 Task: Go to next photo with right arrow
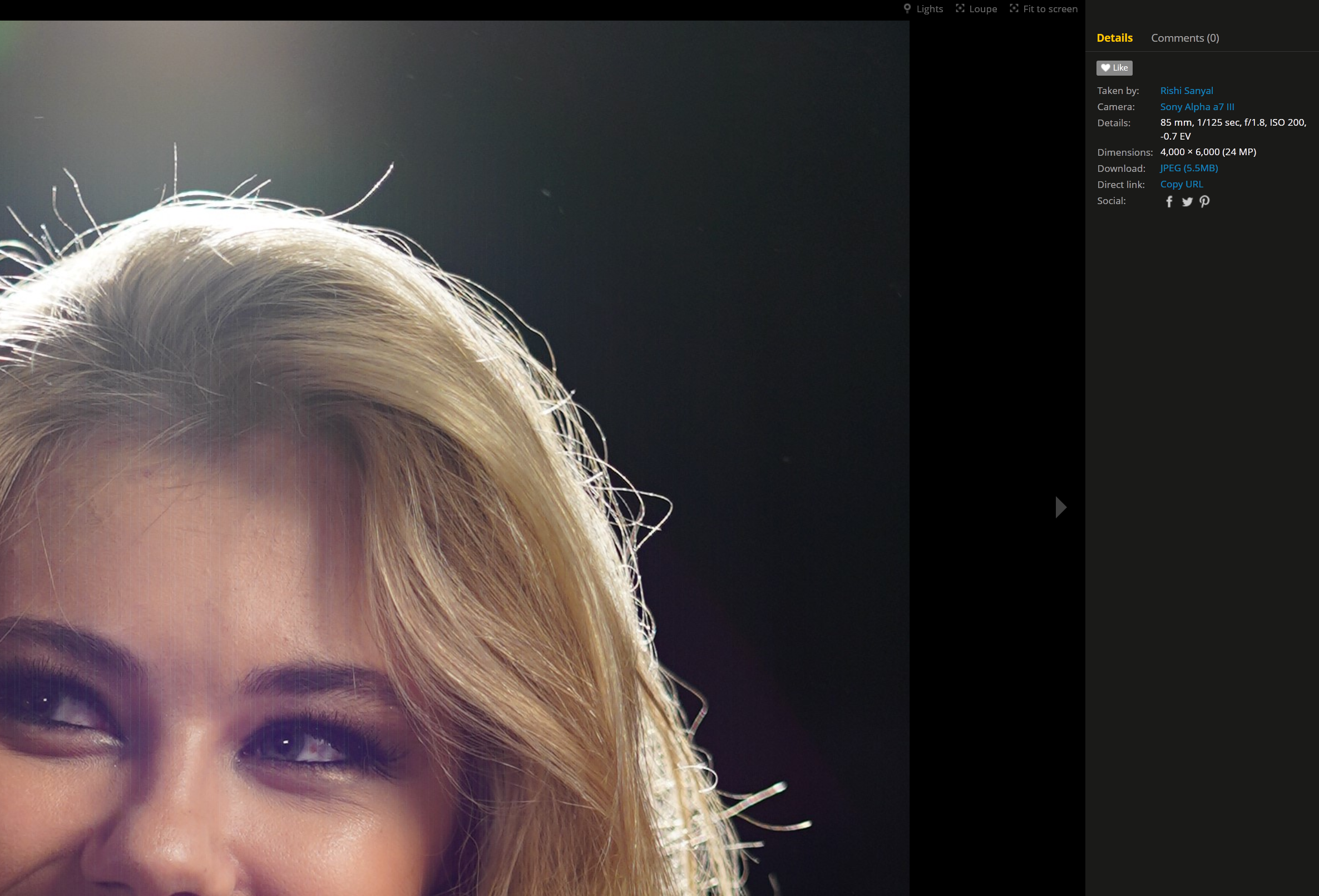click(1060, 507)
